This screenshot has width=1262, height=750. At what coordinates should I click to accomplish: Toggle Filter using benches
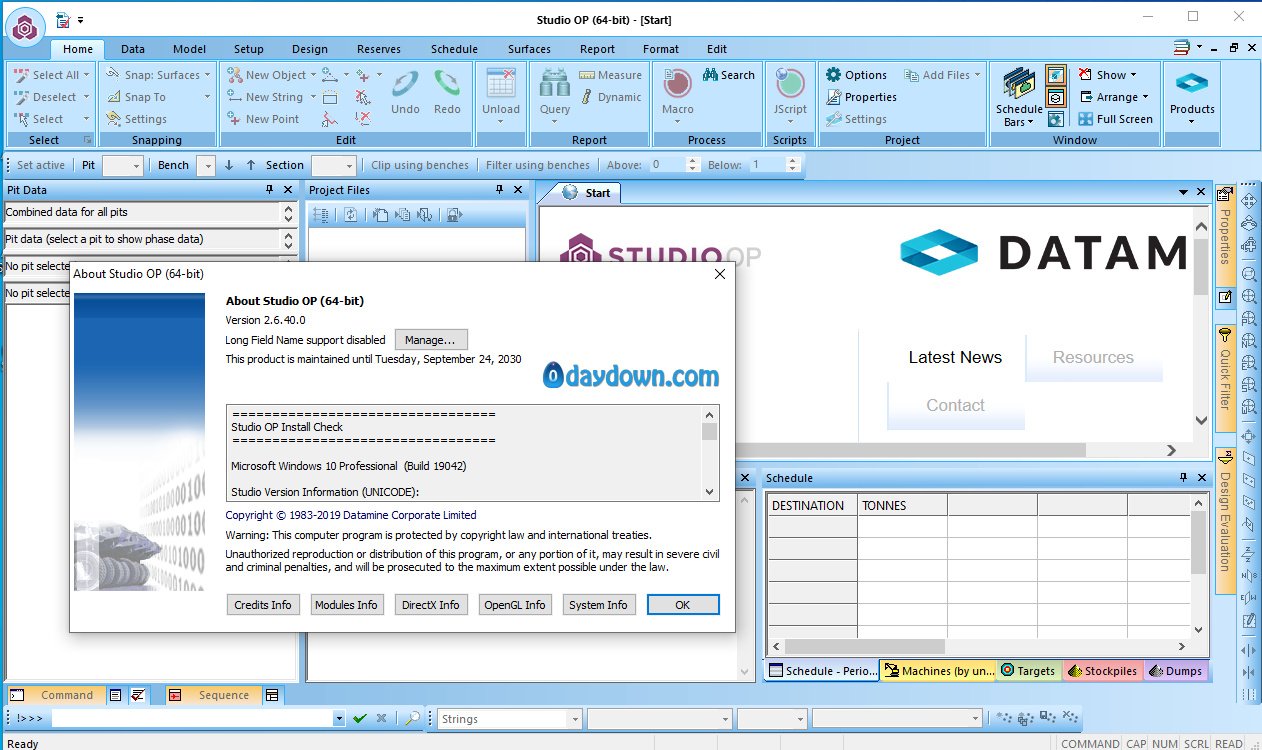pos(538,165)
